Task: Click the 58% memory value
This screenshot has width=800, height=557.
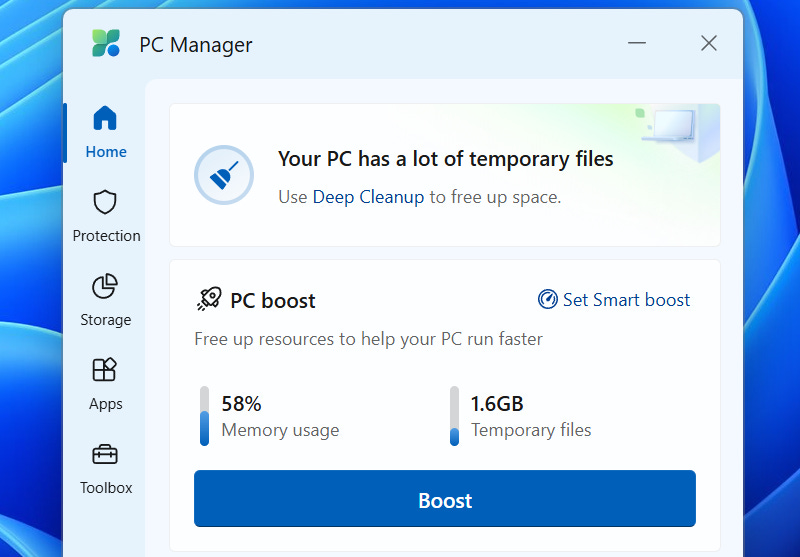Action: coord(241,404)
